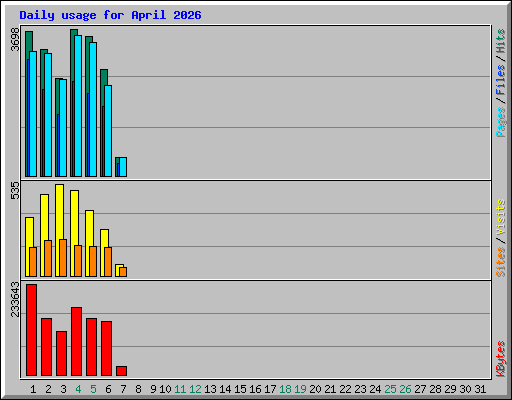Image resolution: width=512 pixels, height=400 pixels.
Task: Click day 2 cyan pages bar
Action: coord(48,115)
